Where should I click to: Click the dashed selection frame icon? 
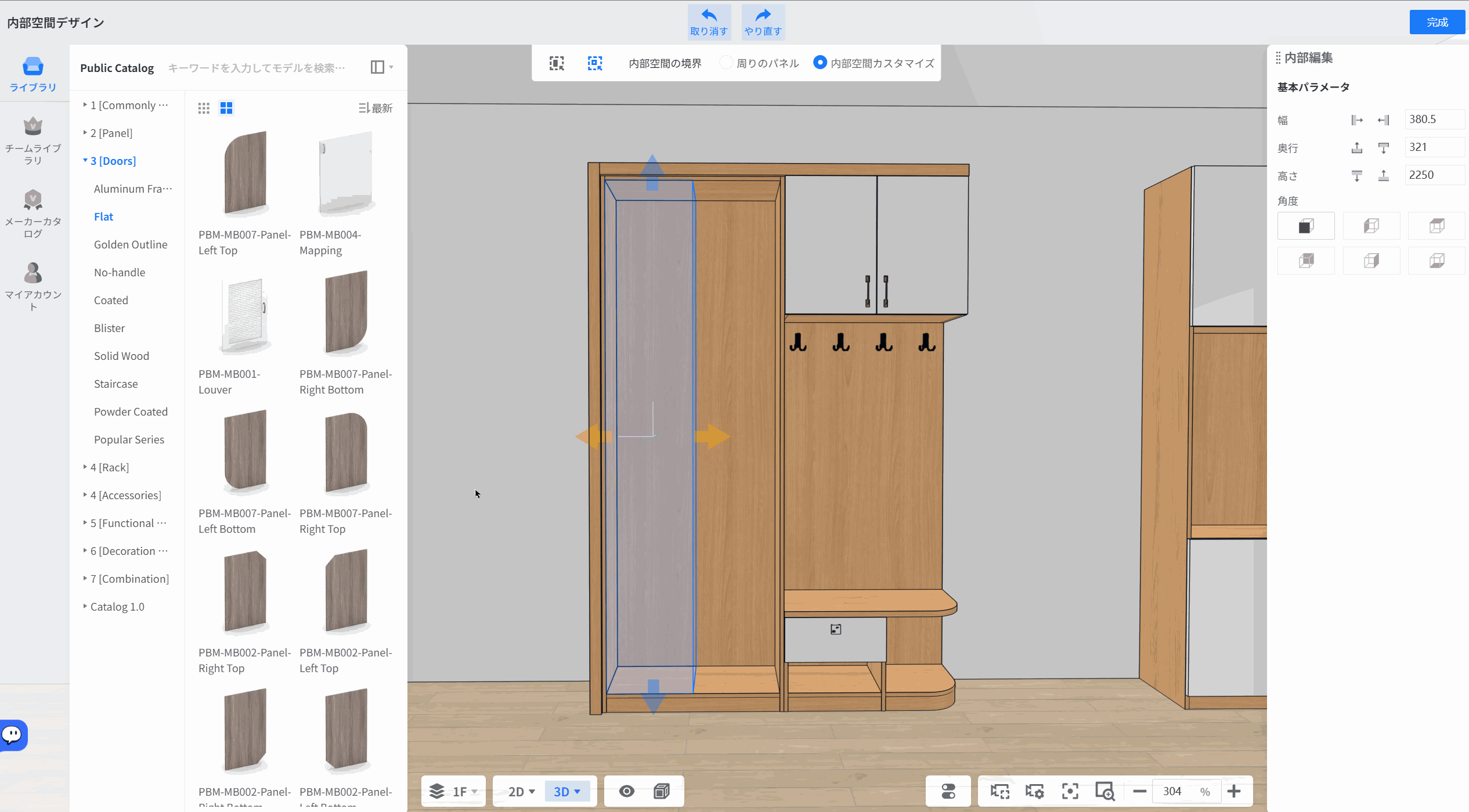[x=595, y=63]
